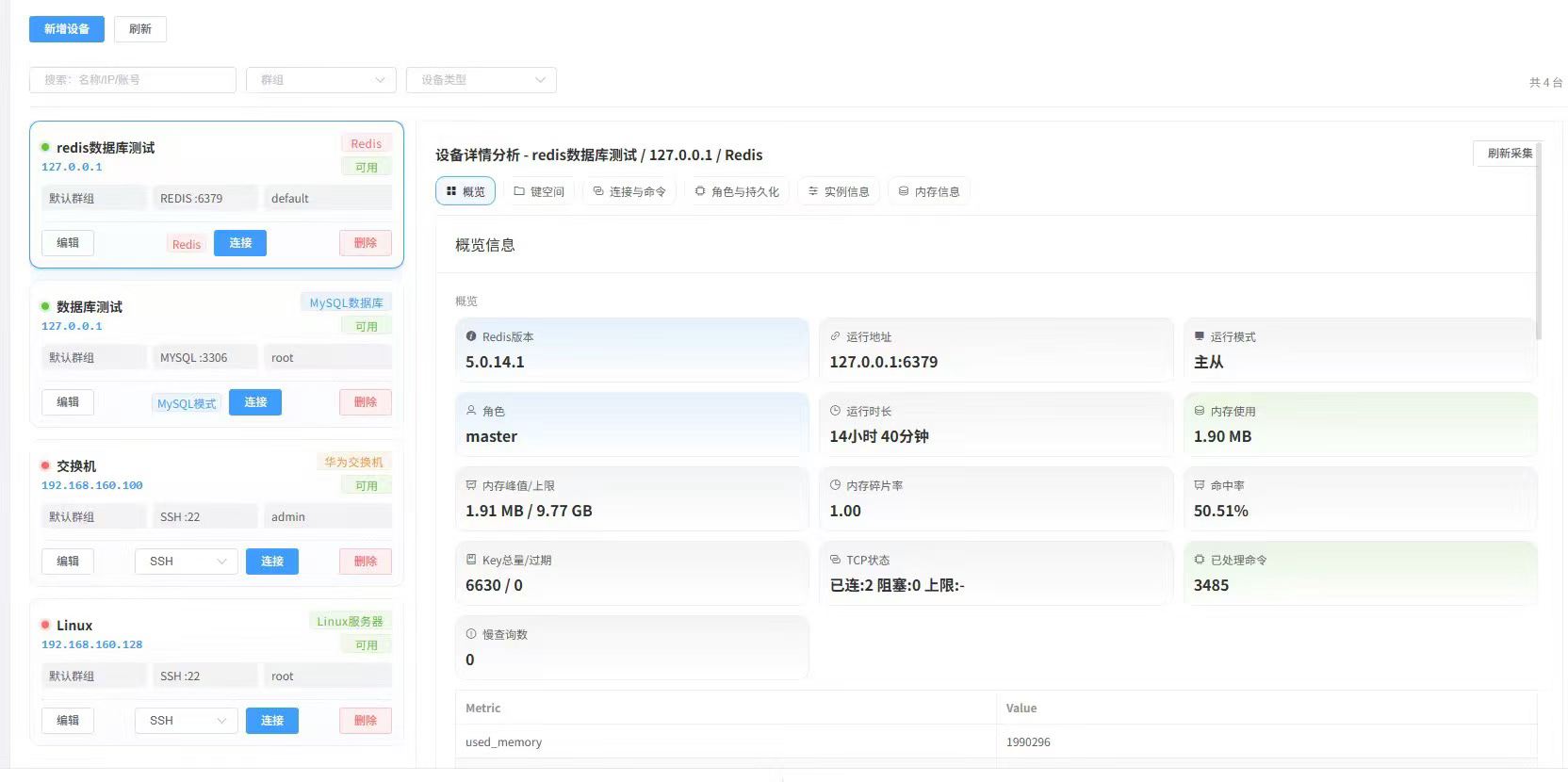Click the detail panel vertical scrollbar
Screen dimensions: 1568x782
[x=1539, y=240]
